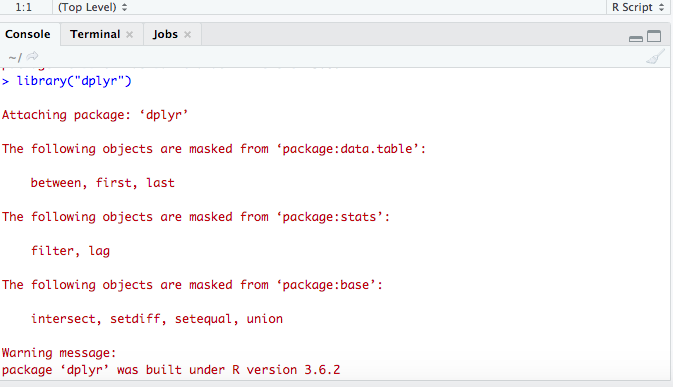Viewport: 673px width, 387px height.
Task: Click the ~/ working directory path
Action: [15, 57]
